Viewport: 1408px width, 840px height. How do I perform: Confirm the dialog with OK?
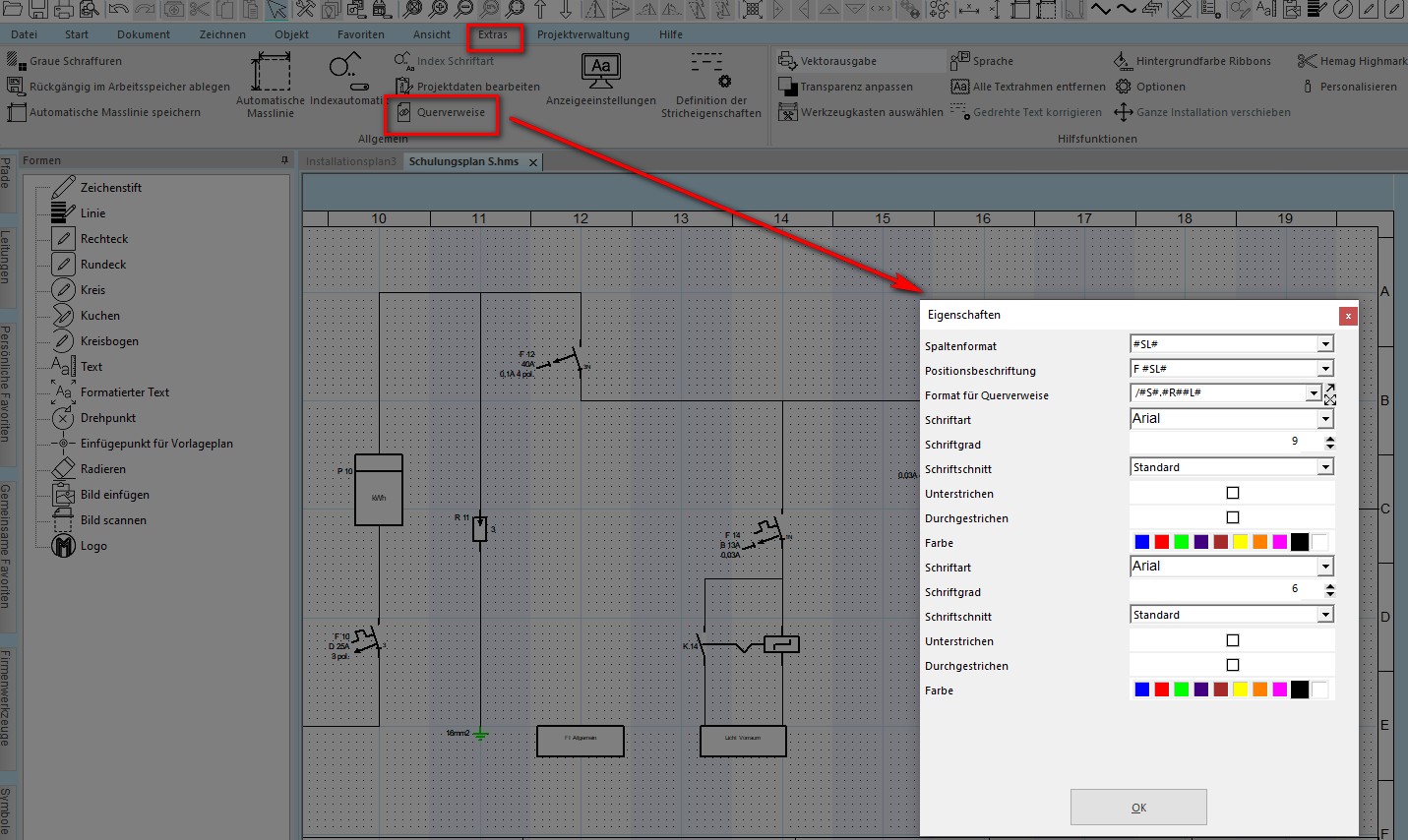pos(1138,808)
